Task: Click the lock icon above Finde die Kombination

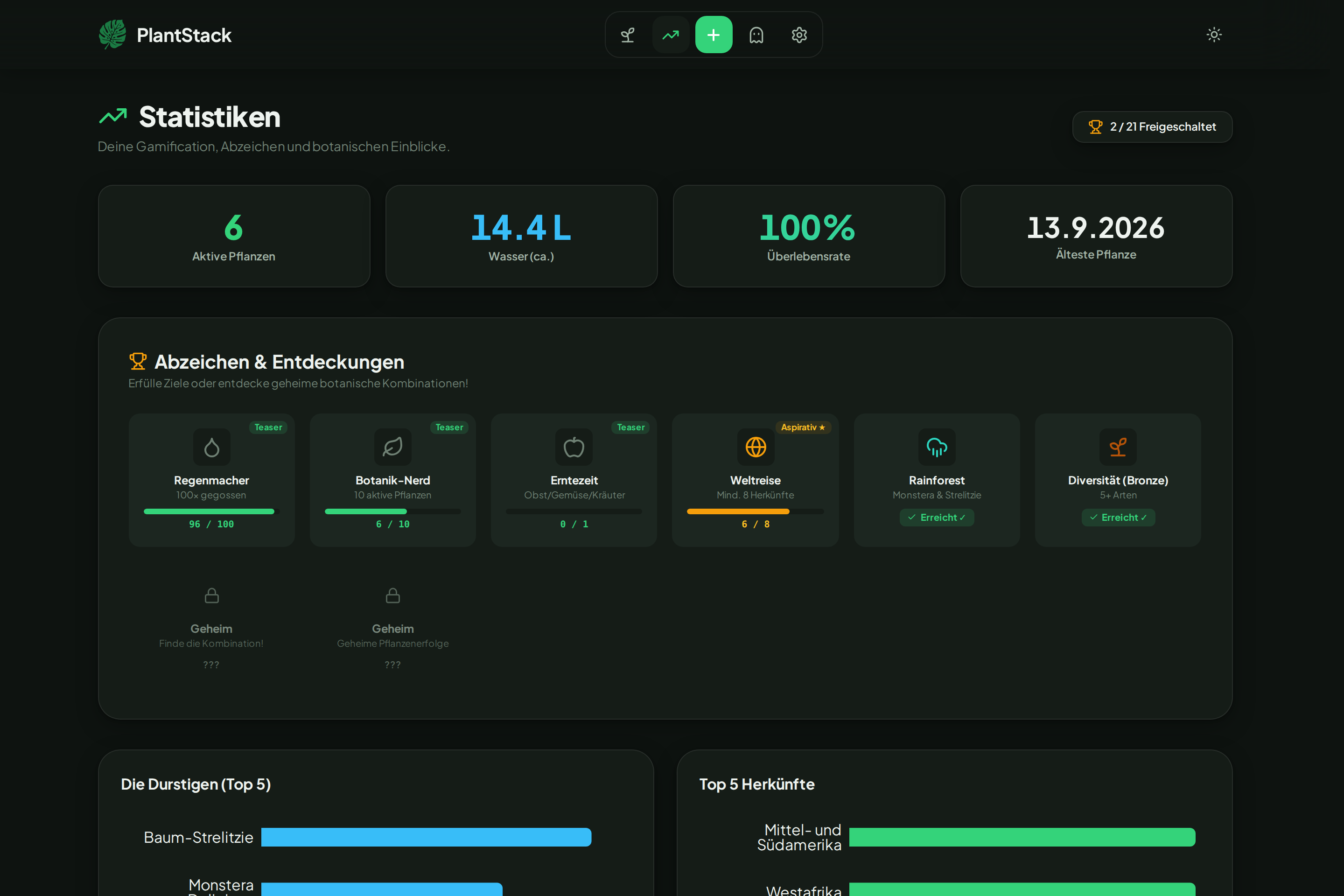Action: point(211,595)
